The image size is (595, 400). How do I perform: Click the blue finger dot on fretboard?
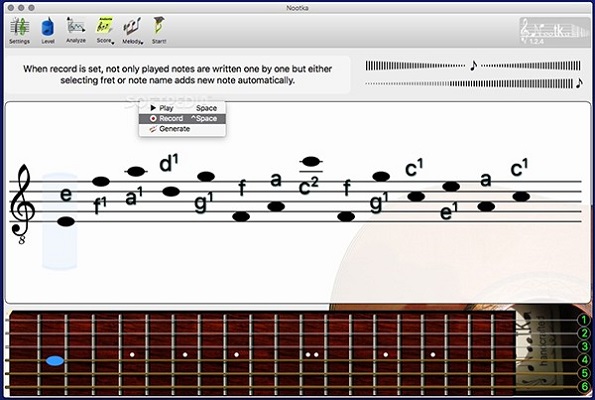55,361
